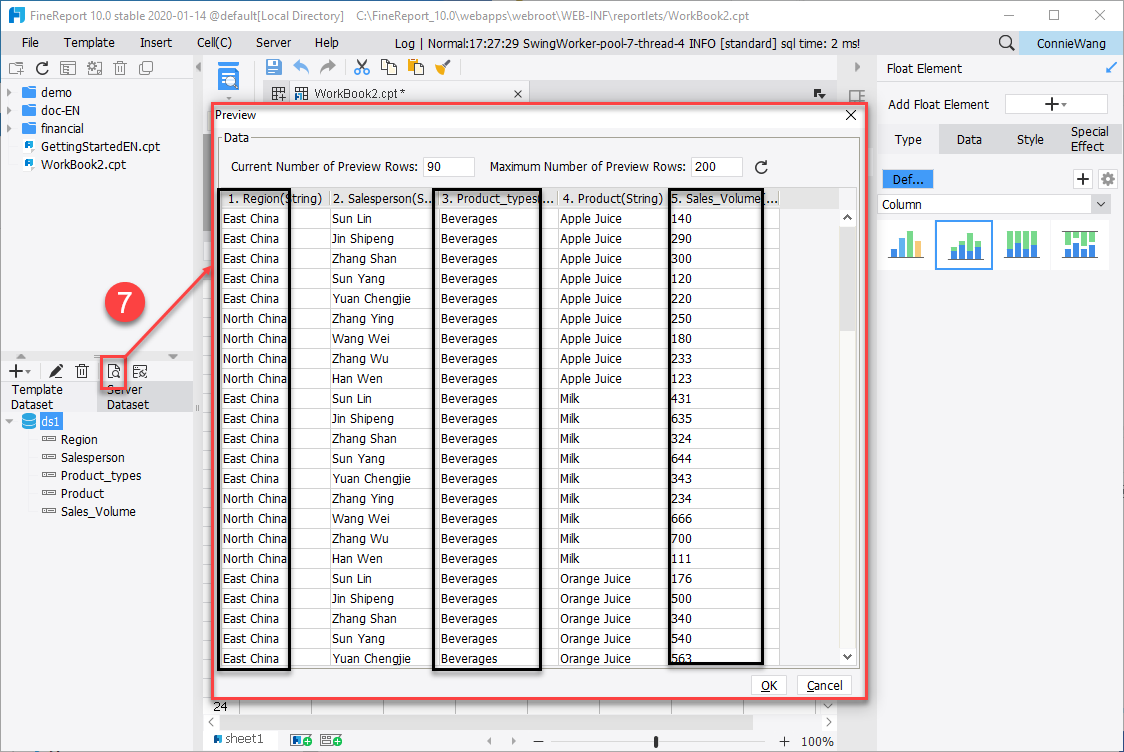Collapse the left file panel arrow

[199, 67]
